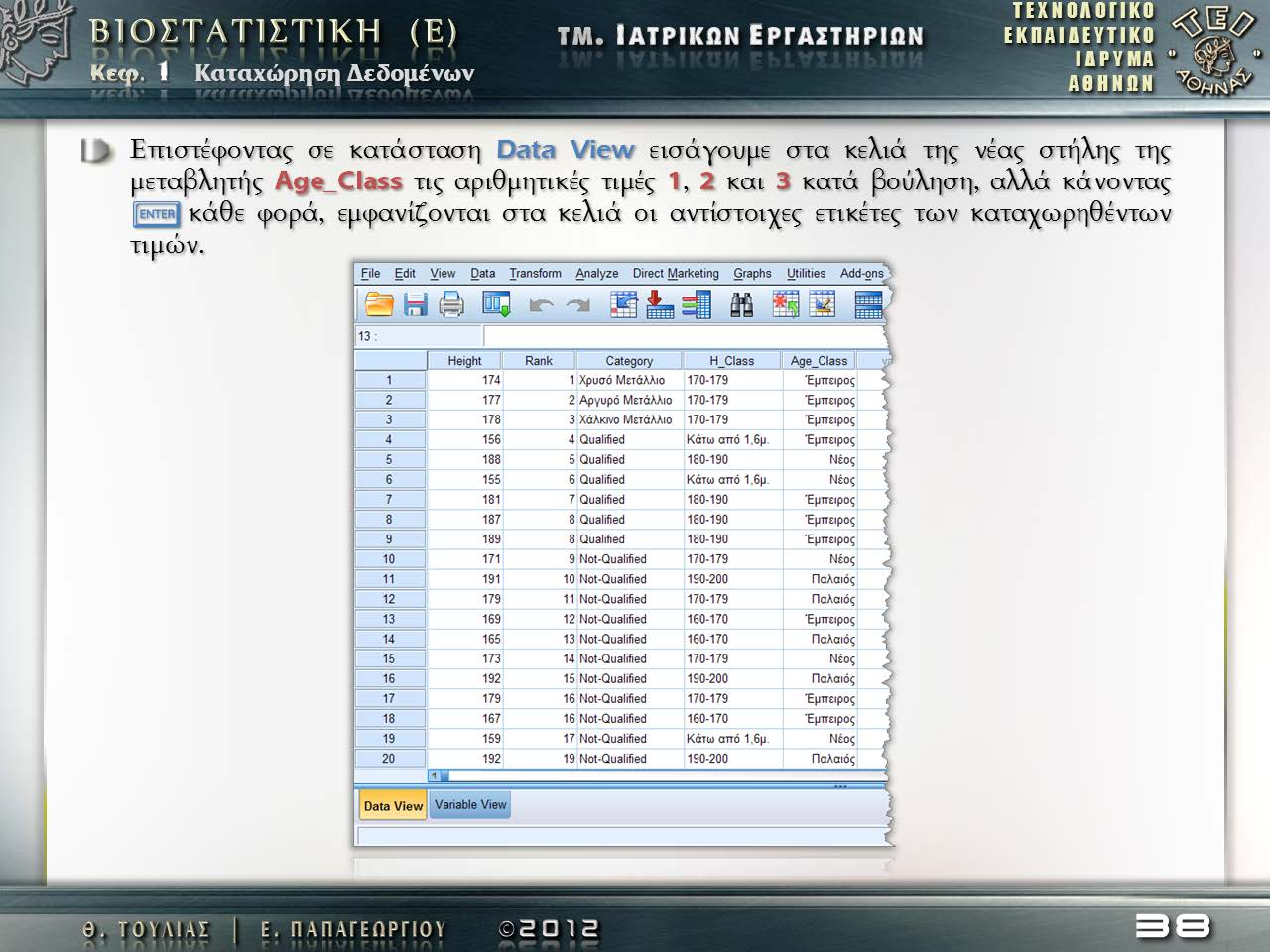Switch to the Data View tab
The width and height of the screenshot is (1270, 952).
393,805
